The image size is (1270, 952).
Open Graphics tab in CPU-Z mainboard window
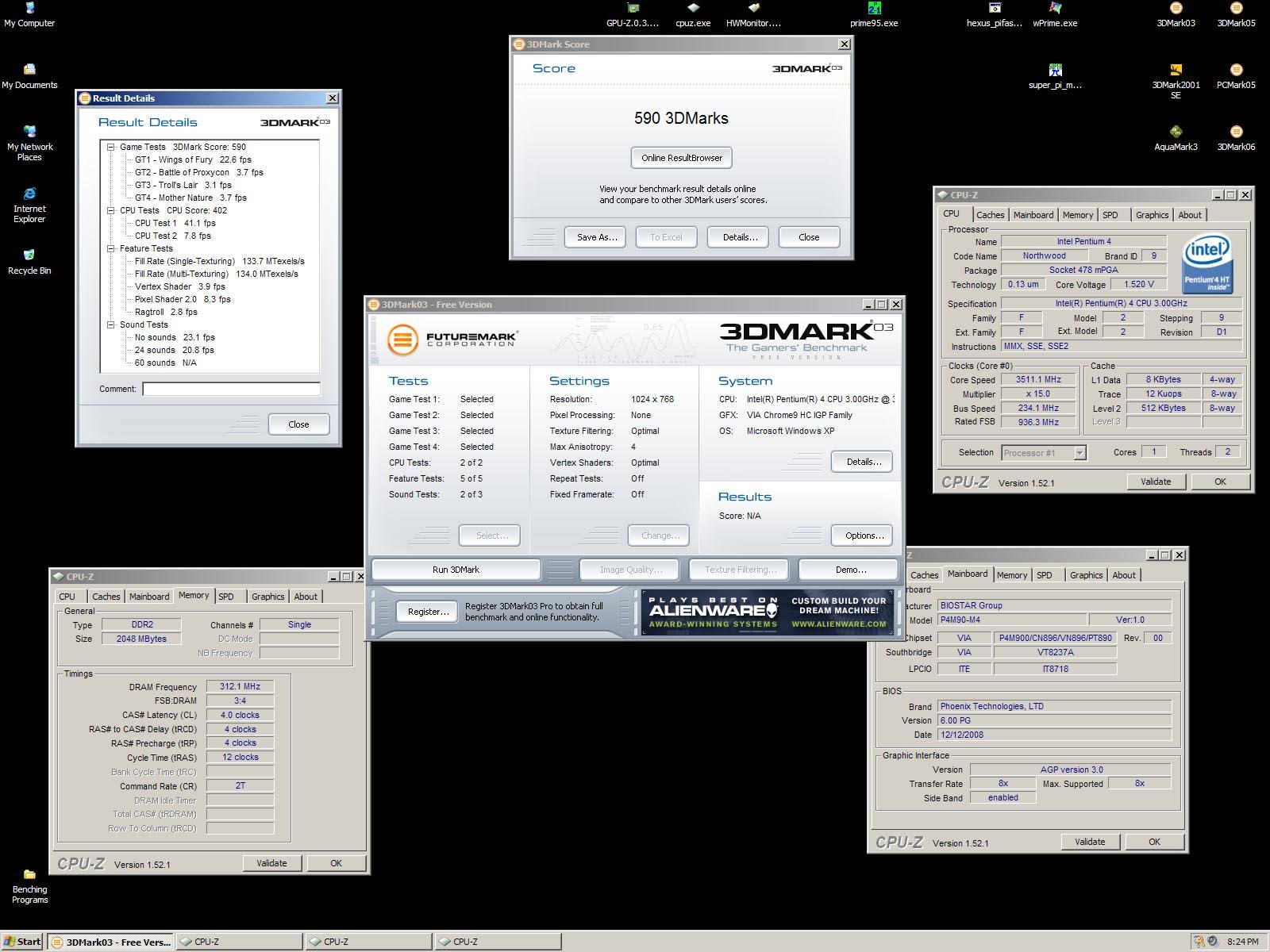tap(1086, 575)
